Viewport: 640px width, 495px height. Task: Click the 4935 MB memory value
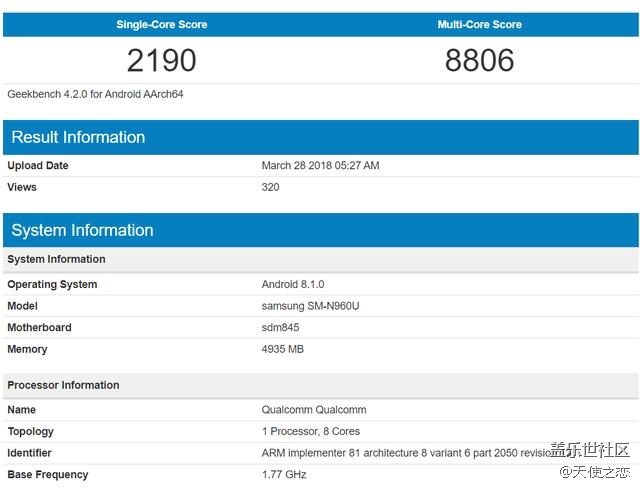pyautogui.click(x=283, y=349)
